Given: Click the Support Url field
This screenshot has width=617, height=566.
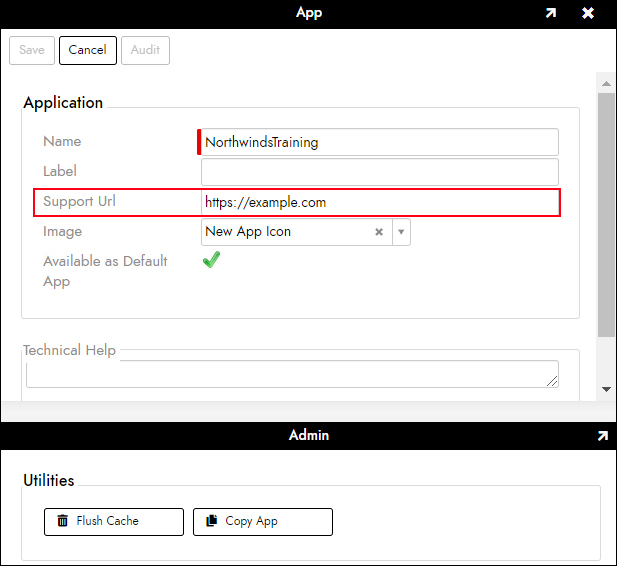Looking at the screenshot, I should [380, 202].
